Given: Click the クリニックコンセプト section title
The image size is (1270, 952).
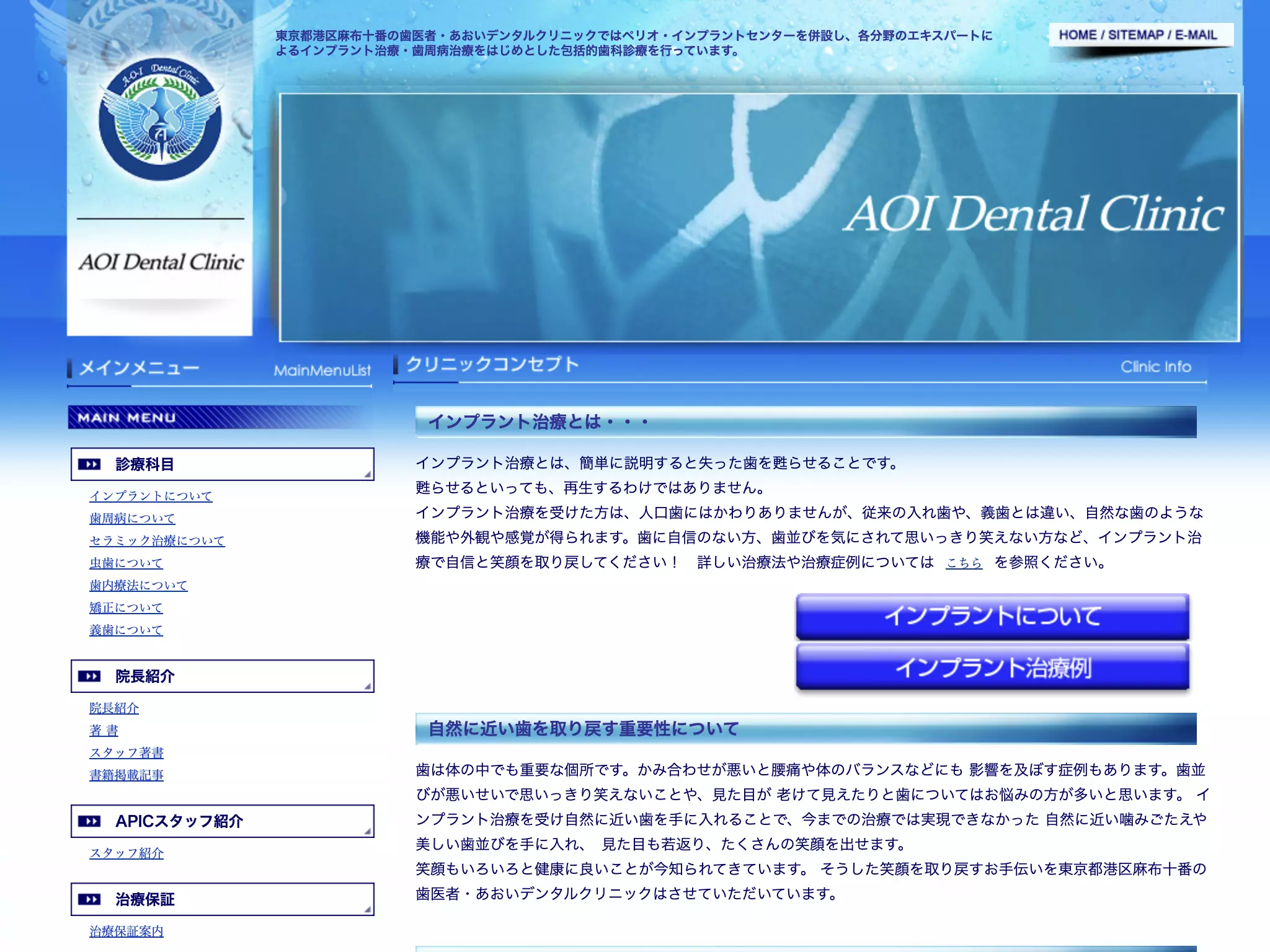Looking at the screenshot, I should [492, 364].
